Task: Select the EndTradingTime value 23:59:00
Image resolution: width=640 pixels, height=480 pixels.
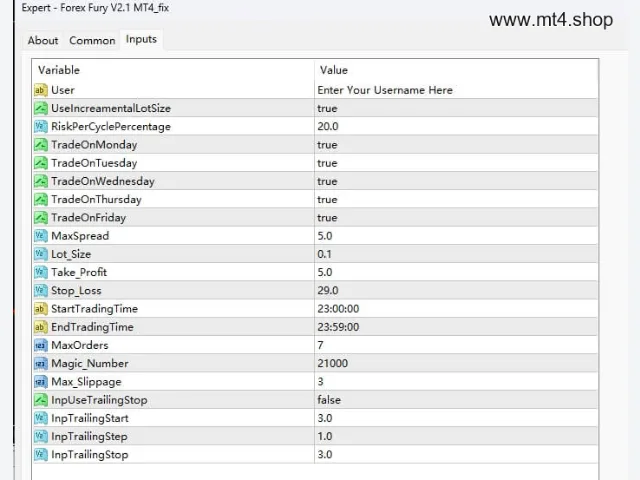Action: pos(338,327)
